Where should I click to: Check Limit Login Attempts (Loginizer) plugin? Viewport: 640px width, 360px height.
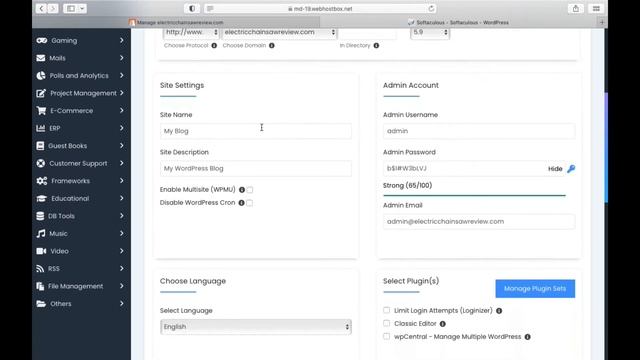click(387, 310)
